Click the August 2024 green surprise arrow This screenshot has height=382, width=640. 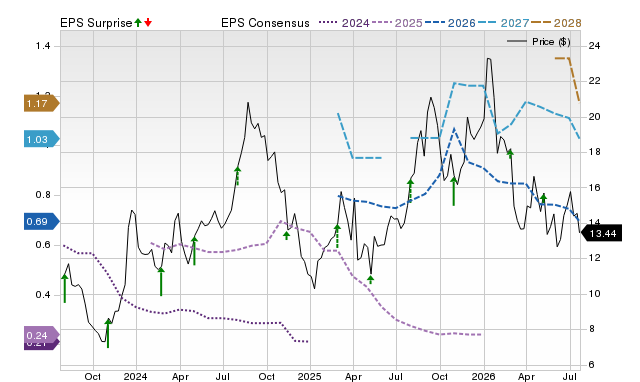tap(238, 176)
